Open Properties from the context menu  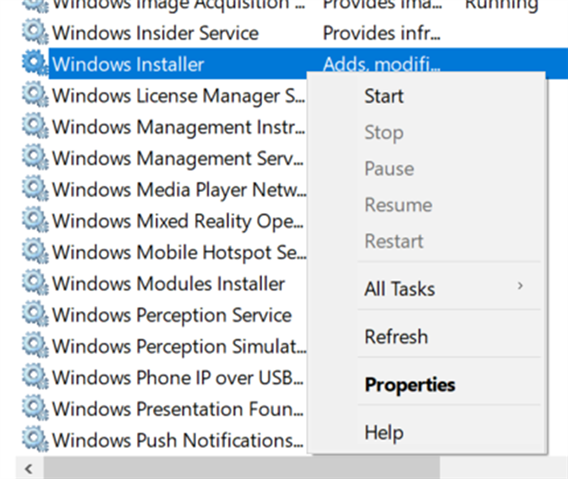coord(427,384)
